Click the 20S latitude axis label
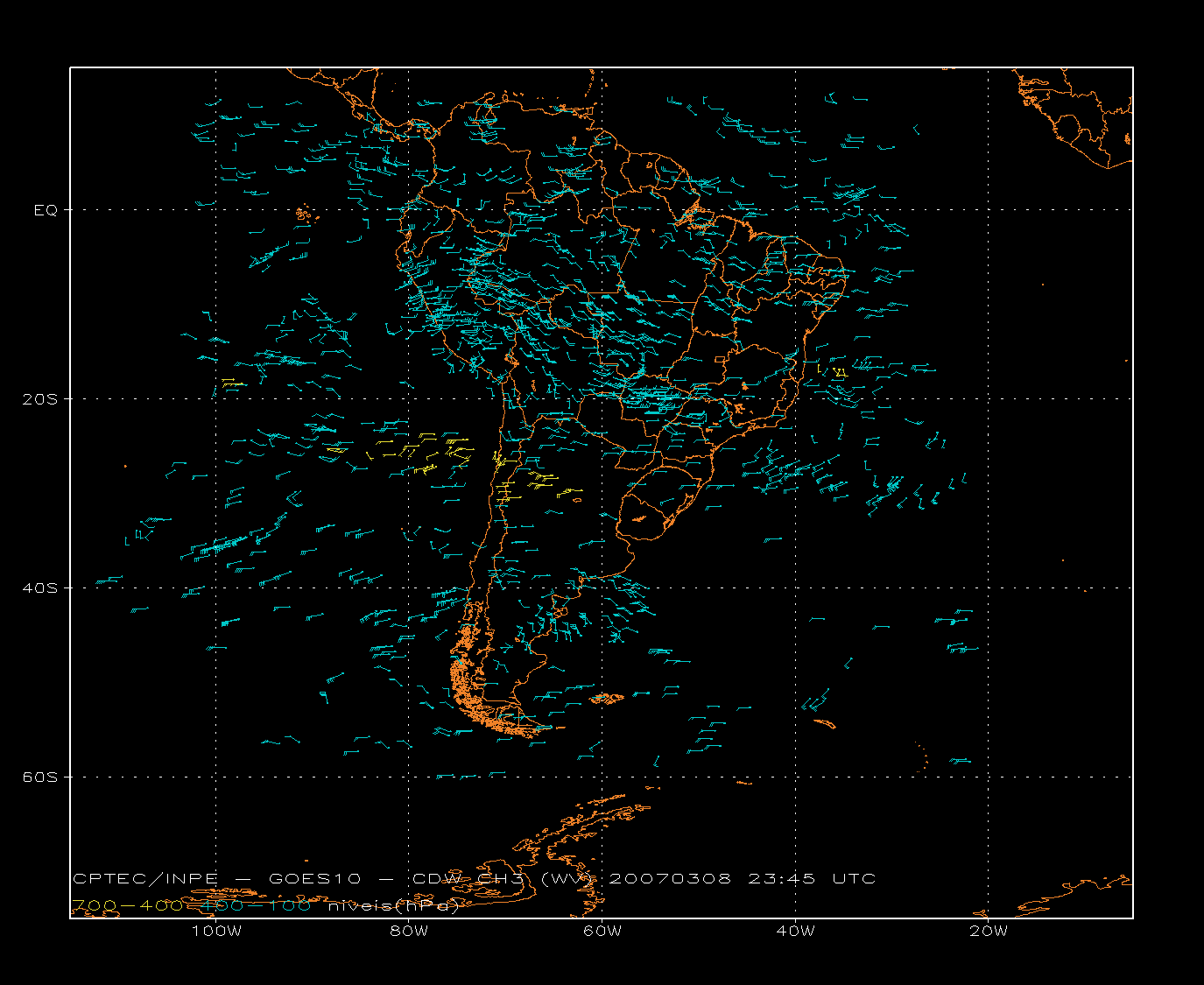 (40, 399)
